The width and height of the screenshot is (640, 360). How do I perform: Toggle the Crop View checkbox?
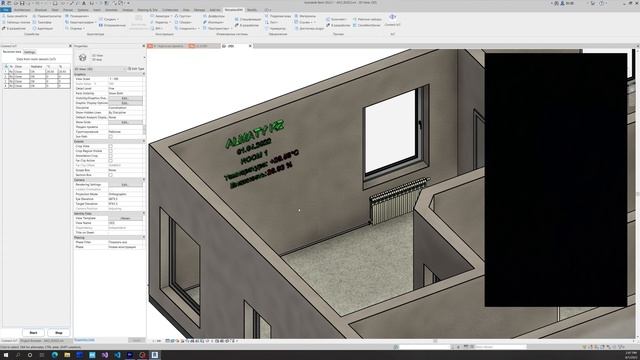point(110,146)
